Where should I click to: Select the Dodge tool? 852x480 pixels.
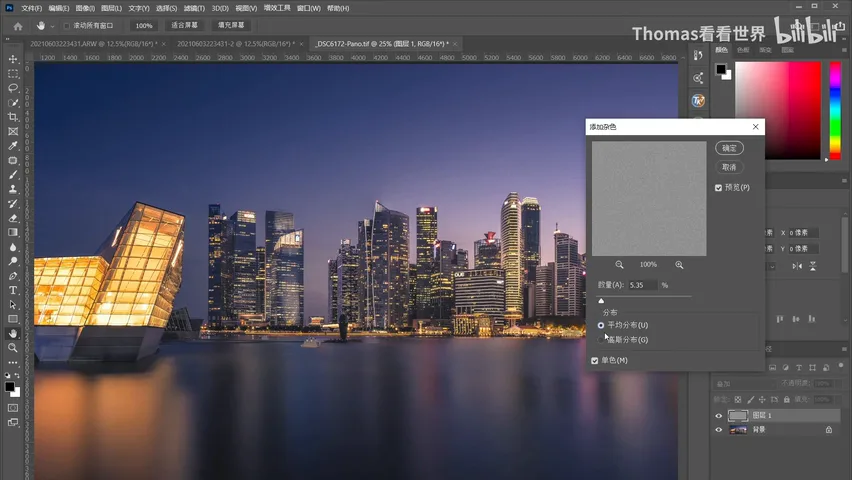tap(13, 261)
